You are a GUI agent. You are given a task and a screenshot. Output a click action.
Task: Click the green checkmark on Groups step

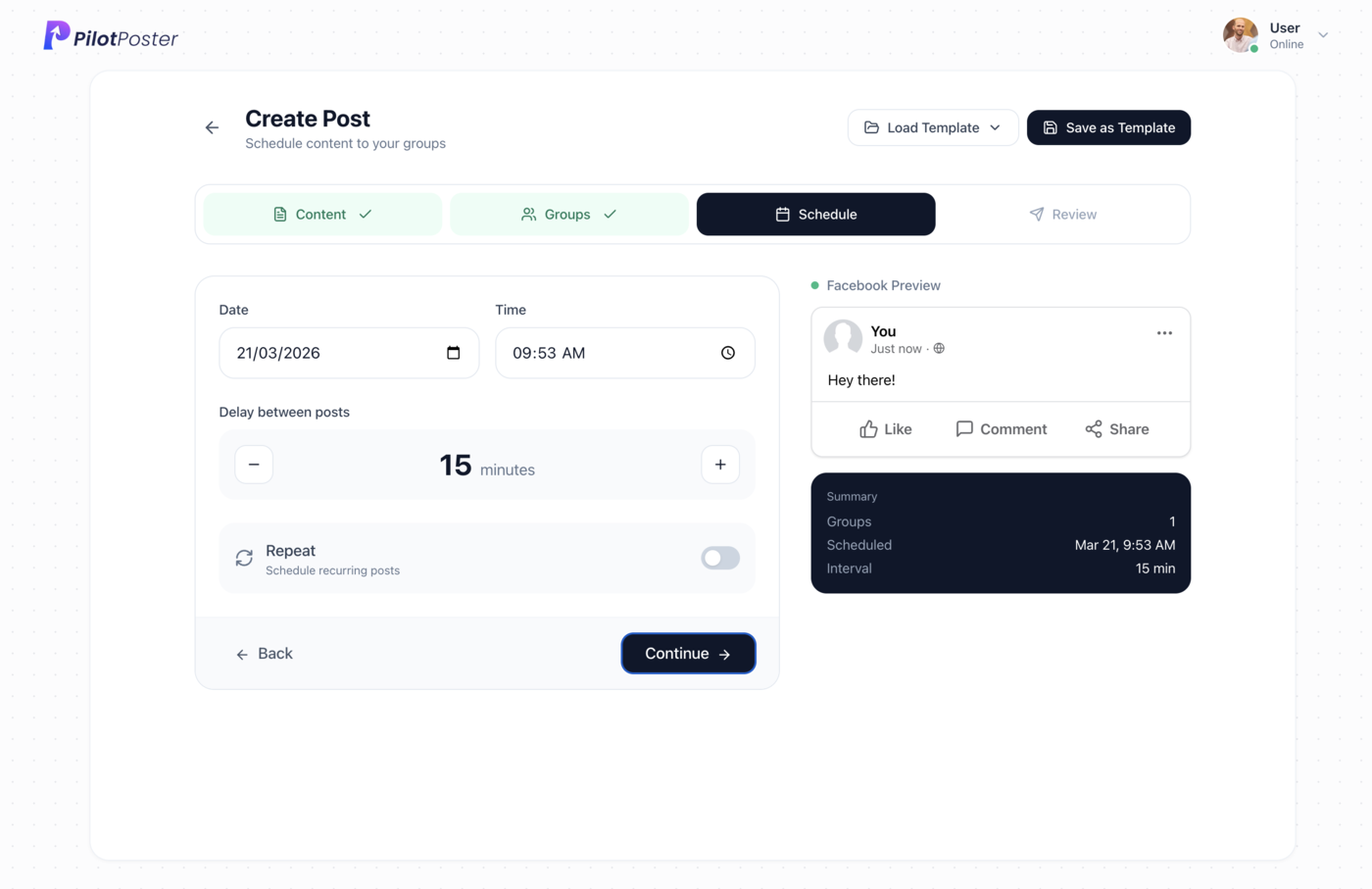[612, 214]
